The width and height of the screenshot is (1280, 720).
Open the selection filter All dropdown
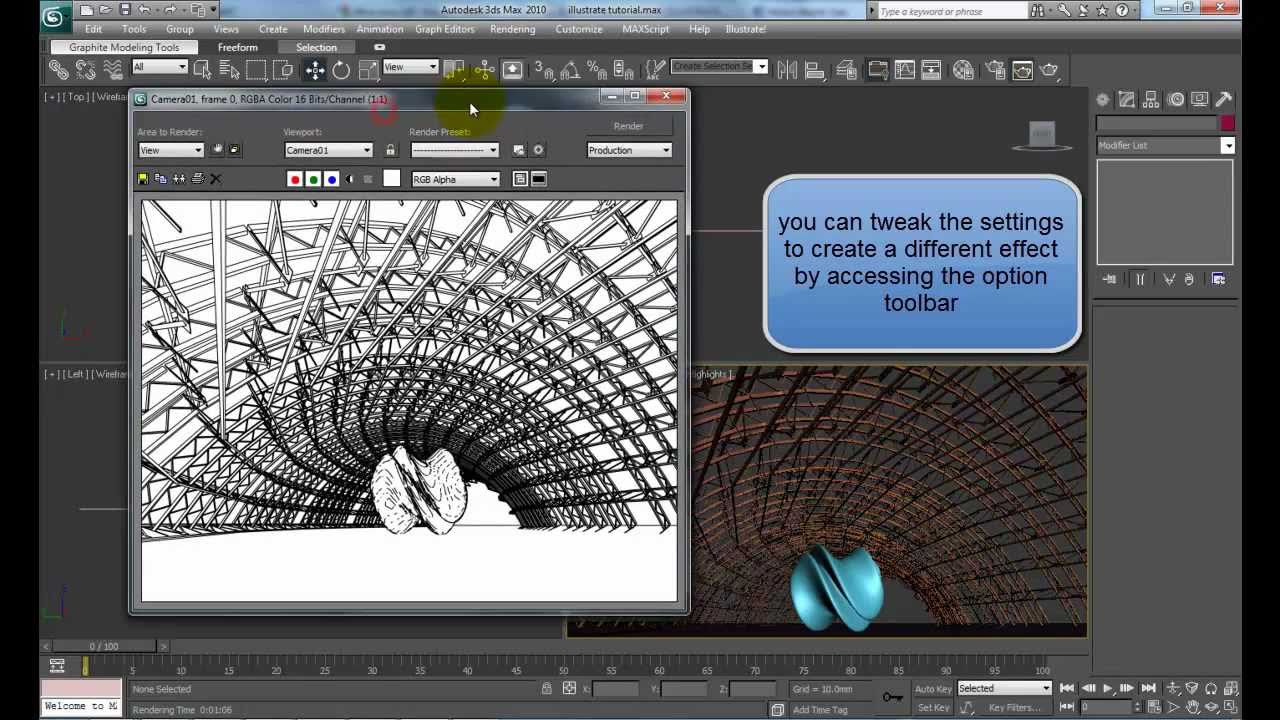point(160,67)
